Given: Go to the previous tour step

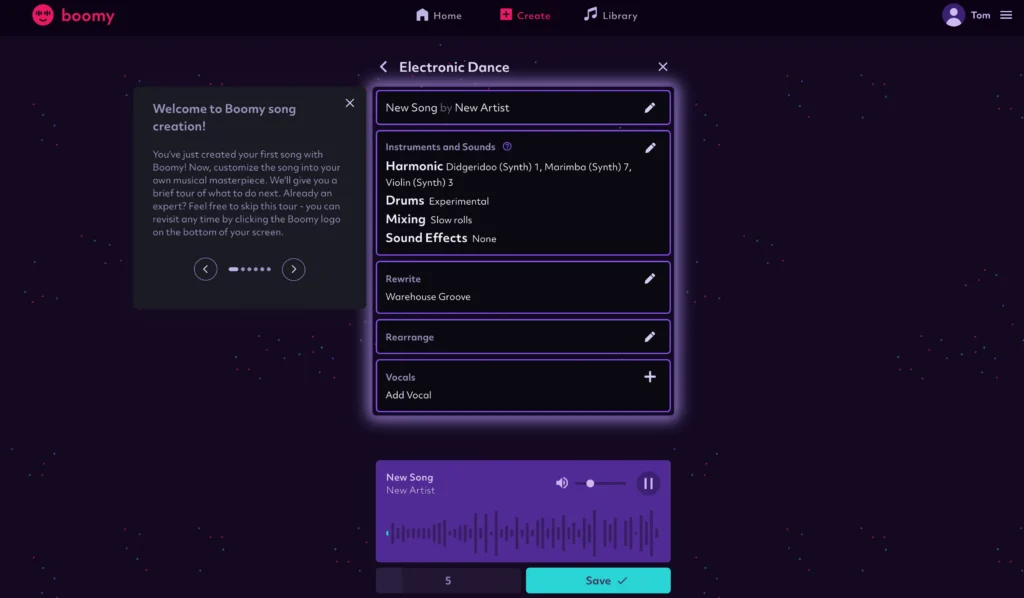Looking at the screenshot, I should [206, 269].
